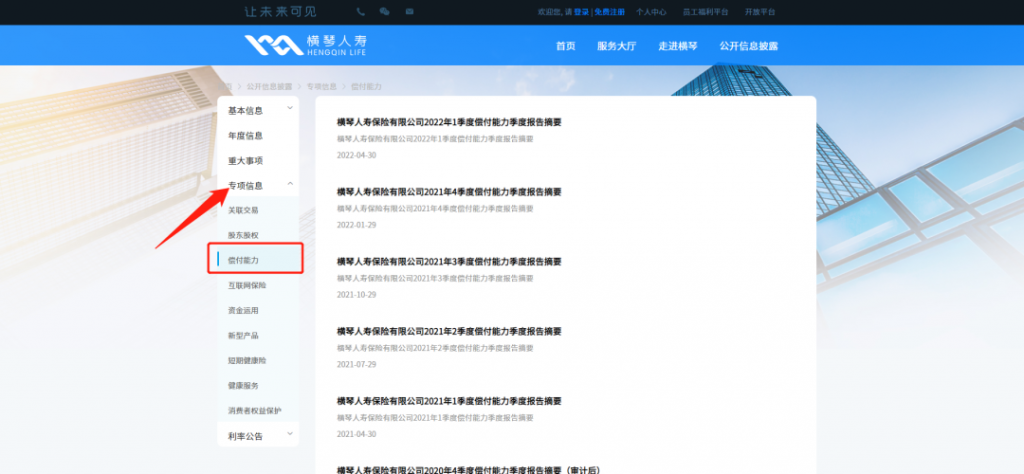Click date 2021-04-30

click(x=357, y=434)
